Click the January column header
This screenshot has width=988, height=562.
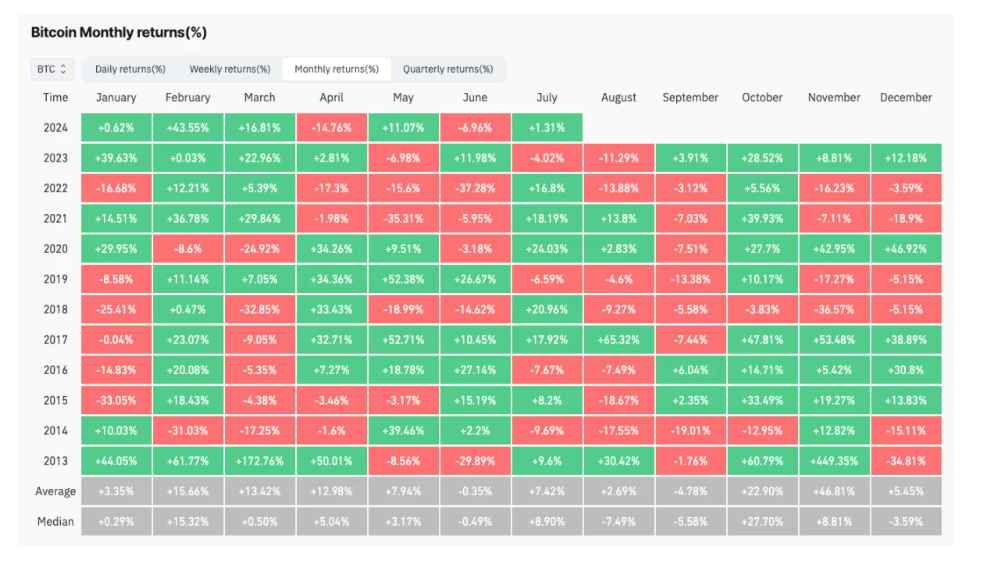pos(116,98)
